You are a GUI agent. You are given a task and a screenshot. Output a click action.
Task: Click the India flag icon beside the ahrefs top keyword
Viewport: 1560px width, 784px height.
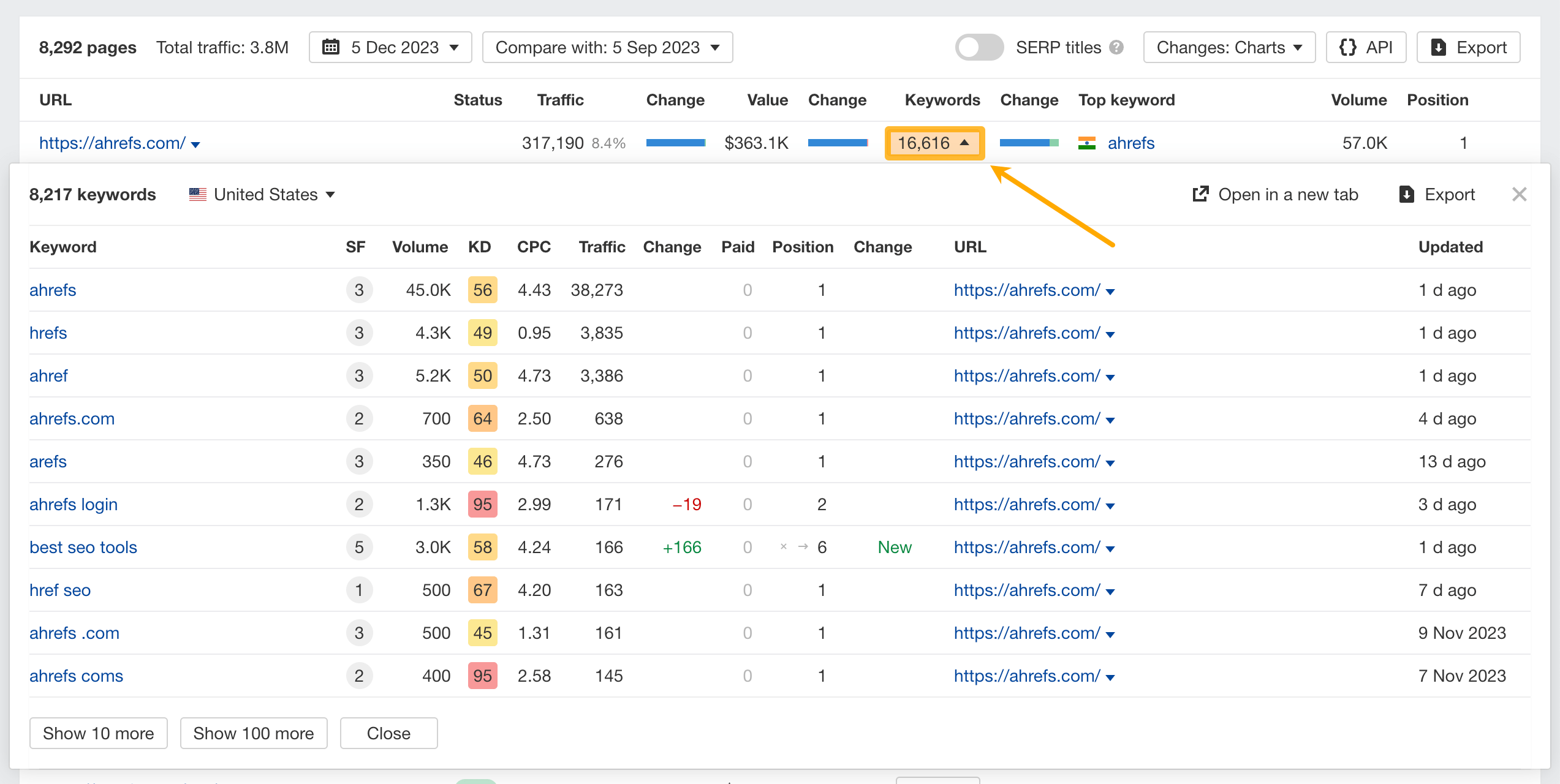pyautogui.click(x=1086, y=143)
